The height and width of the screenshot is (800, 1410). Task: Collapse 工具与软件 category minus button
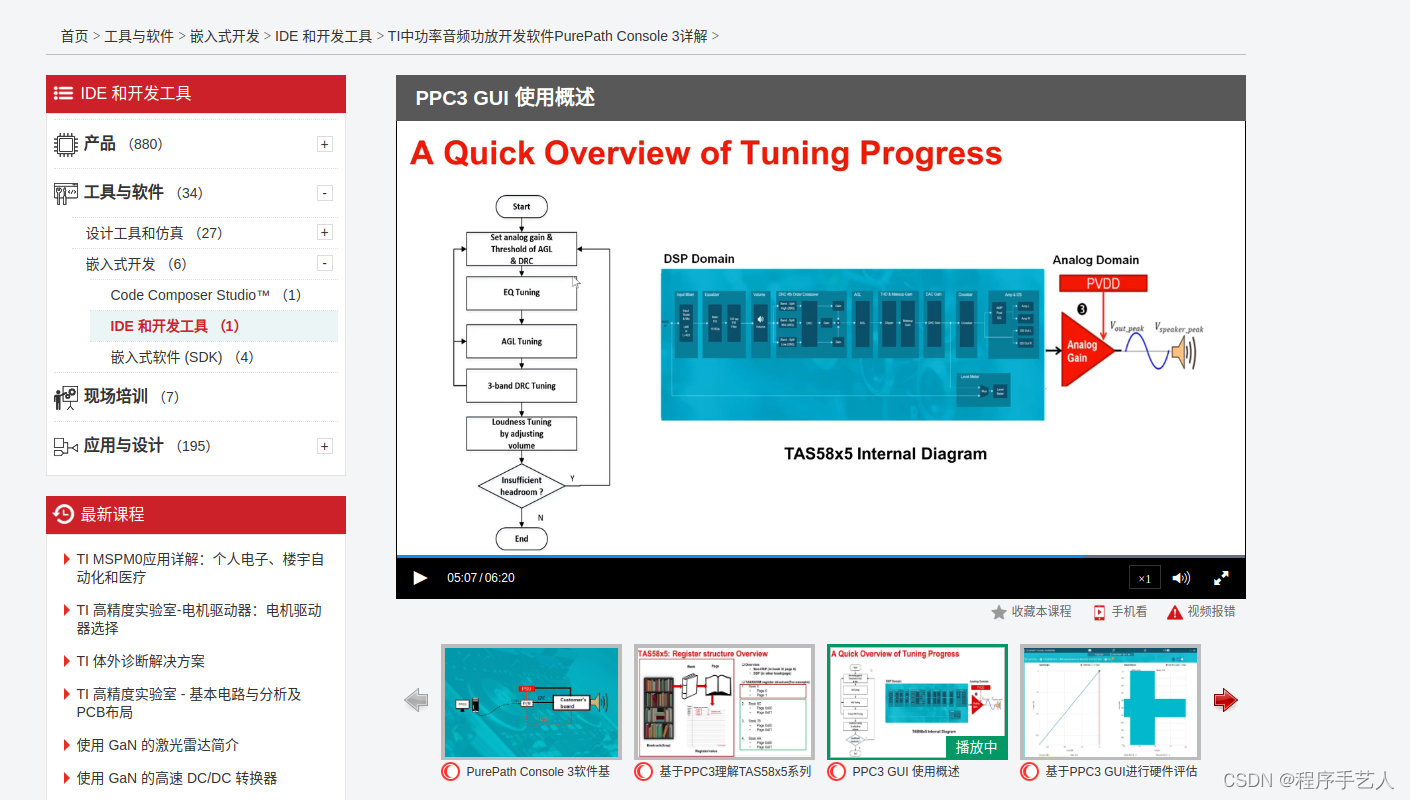coord(325,193)
